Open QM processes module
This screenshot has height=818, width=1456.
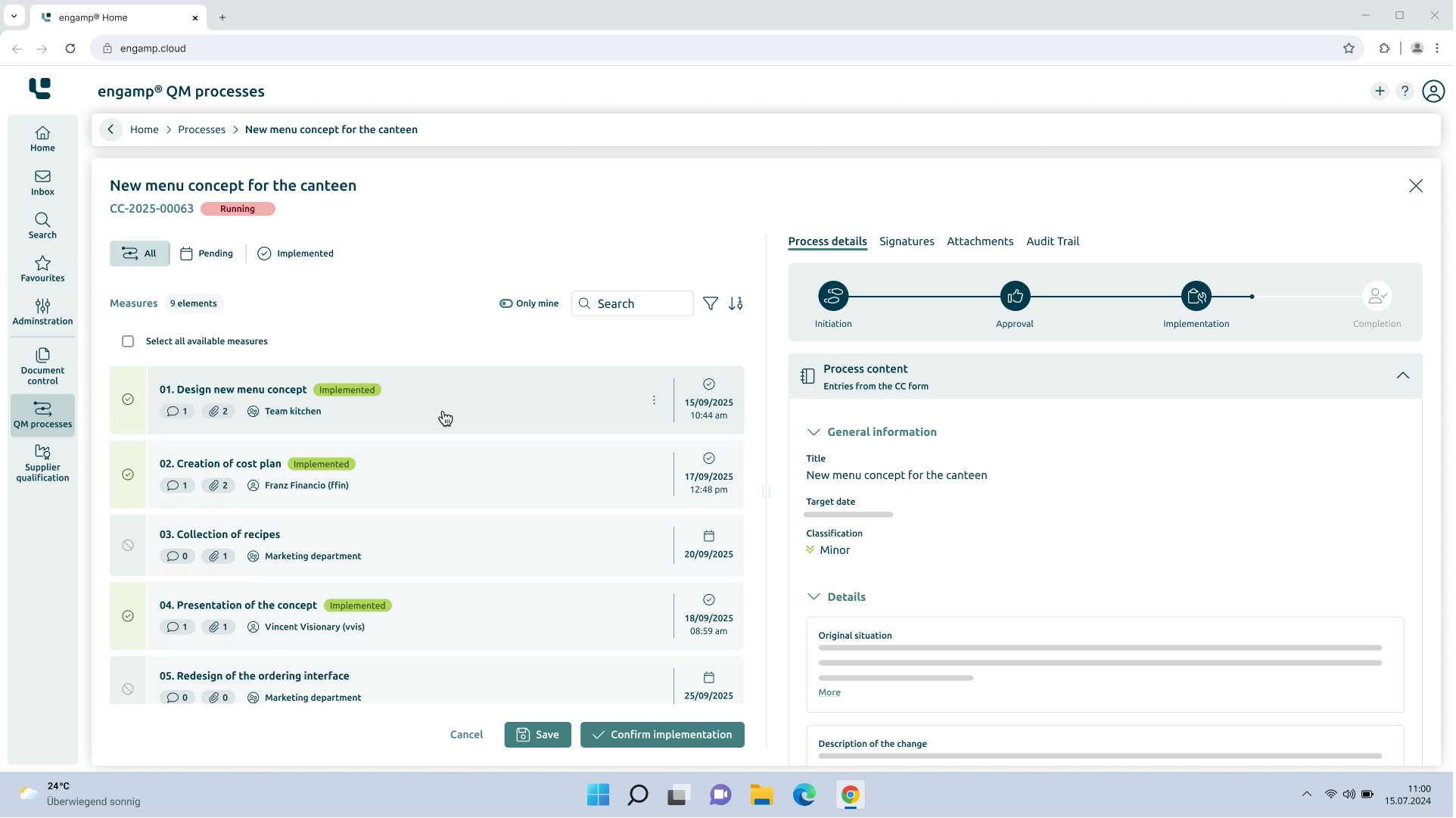(42, 415)
